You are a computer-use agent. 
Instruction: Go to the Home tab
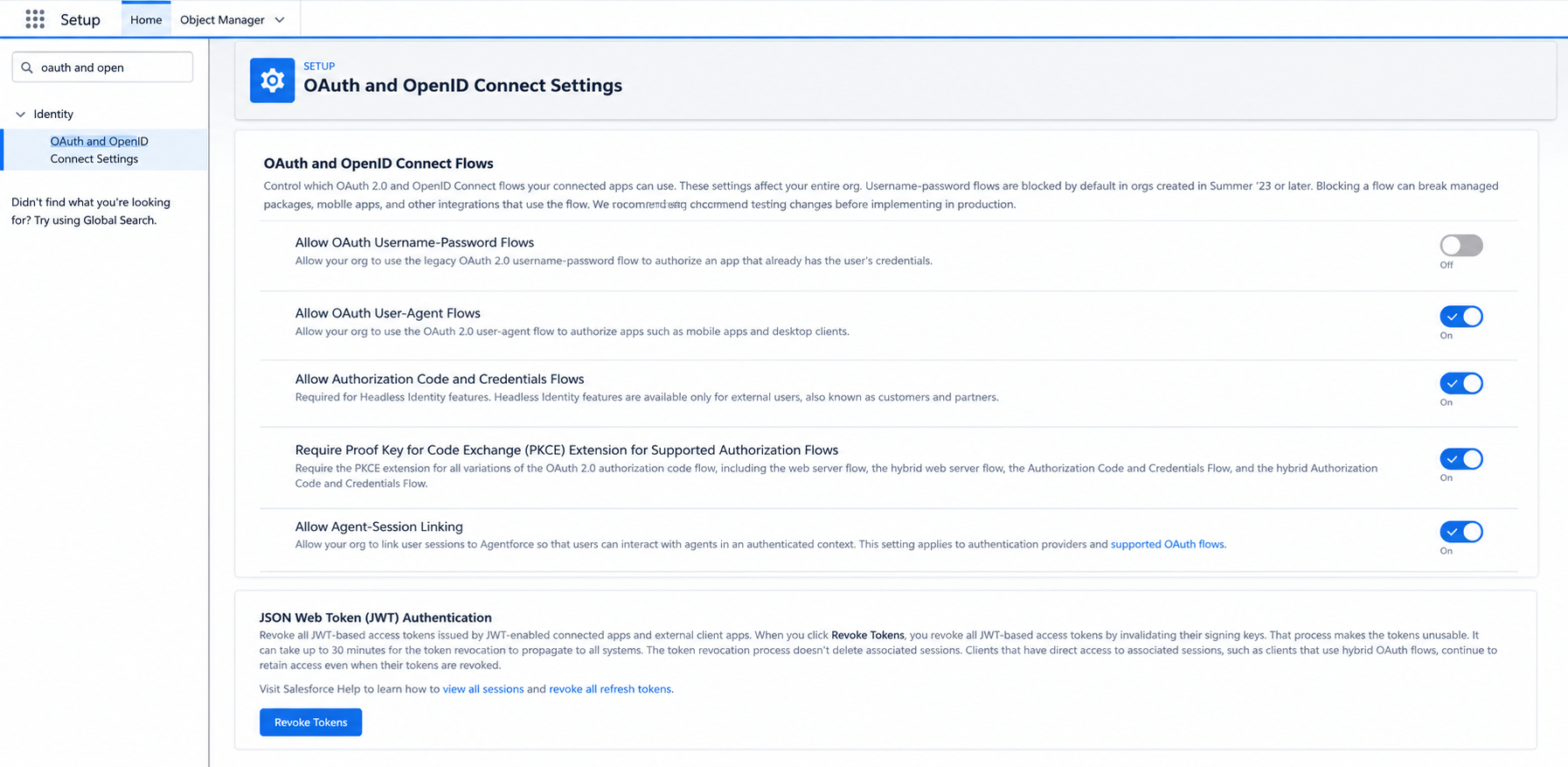coord(146,19)
